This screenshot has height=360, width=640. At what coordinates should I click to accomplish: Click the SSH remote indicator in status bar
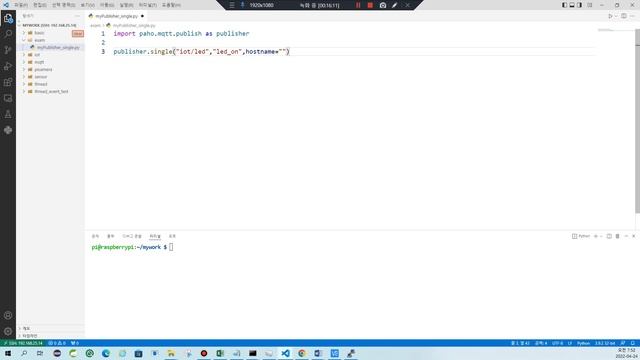coord(22,343)
